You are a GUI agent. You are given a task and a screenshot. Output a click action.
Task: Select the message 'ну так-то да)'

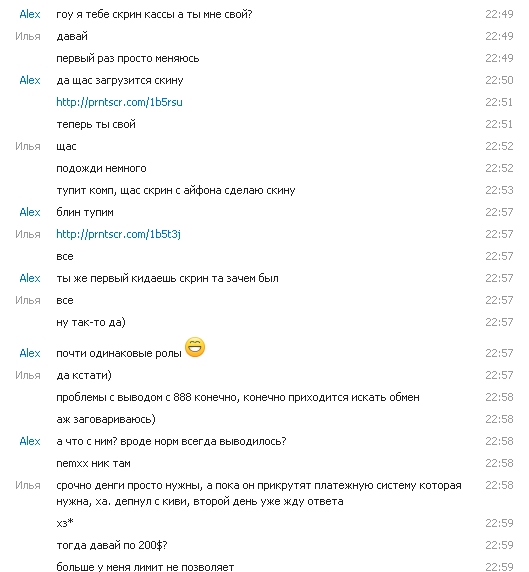point(91,322)
